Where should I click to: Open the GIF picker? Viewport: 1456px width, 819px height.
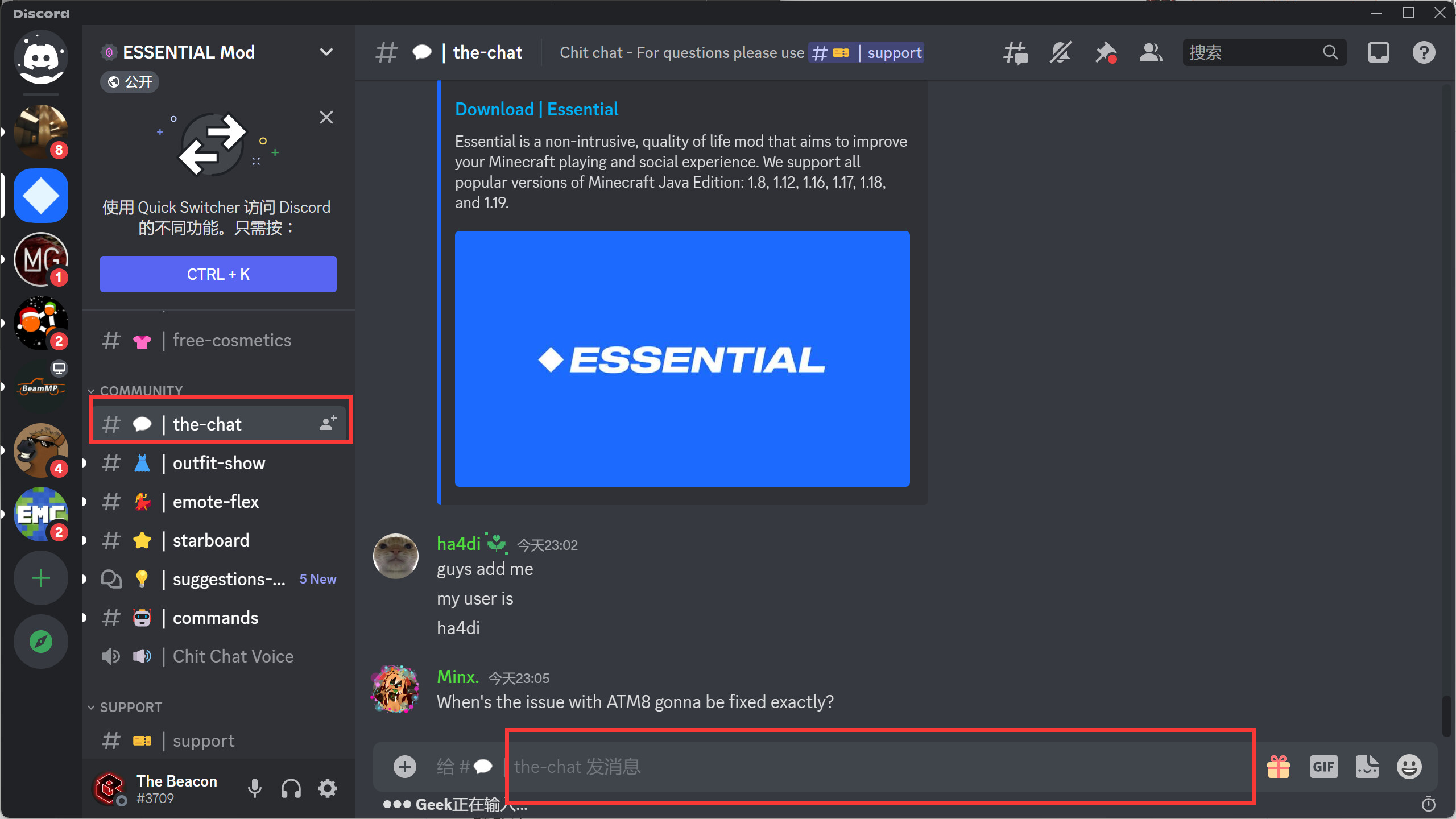point(1324,766)
